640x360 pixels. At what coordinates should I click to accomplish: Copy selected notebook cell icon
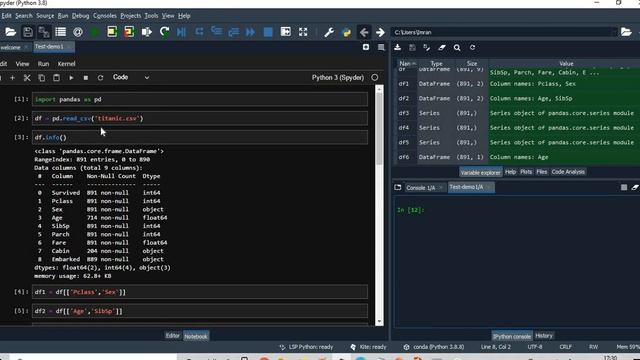42,78
